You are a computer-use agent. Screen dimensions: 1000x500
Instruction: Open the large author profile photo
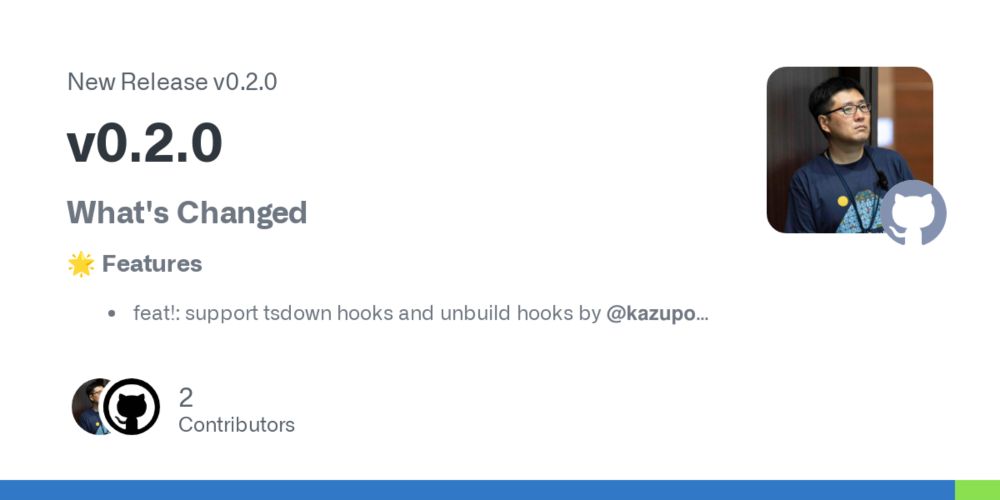click(849, 150)
